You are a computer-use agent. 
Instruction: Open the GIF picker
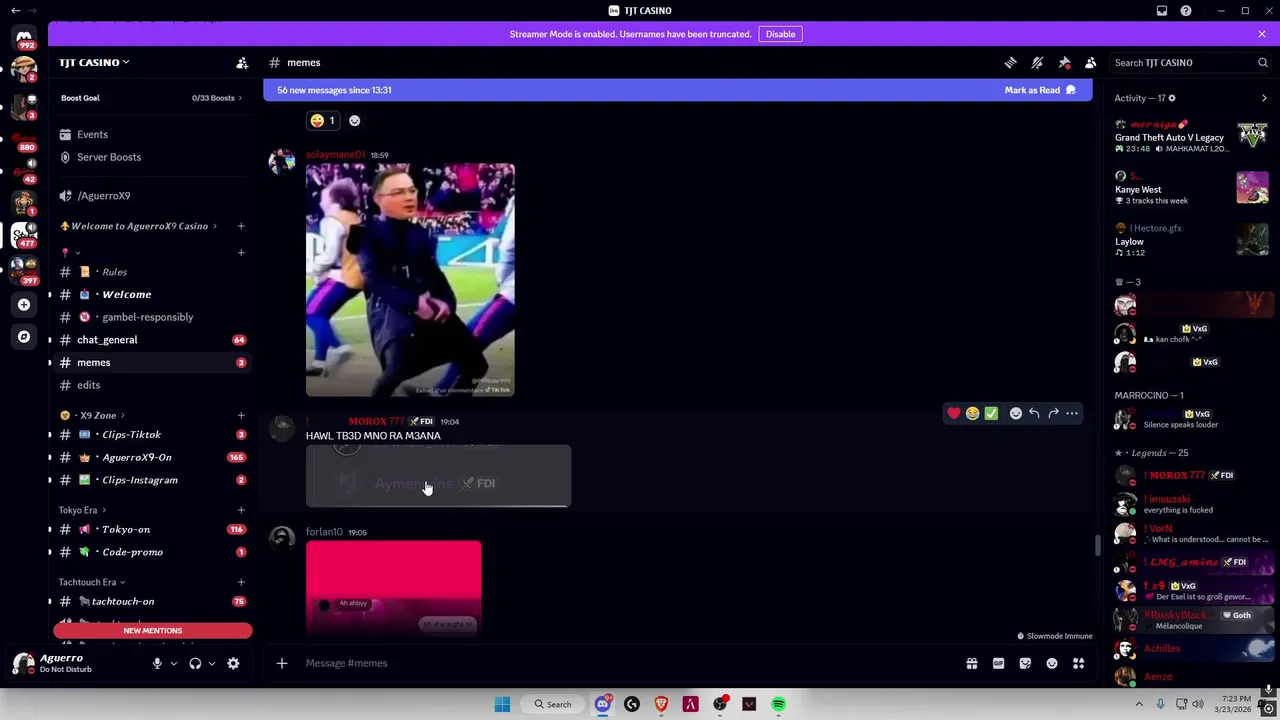(998, 663)
